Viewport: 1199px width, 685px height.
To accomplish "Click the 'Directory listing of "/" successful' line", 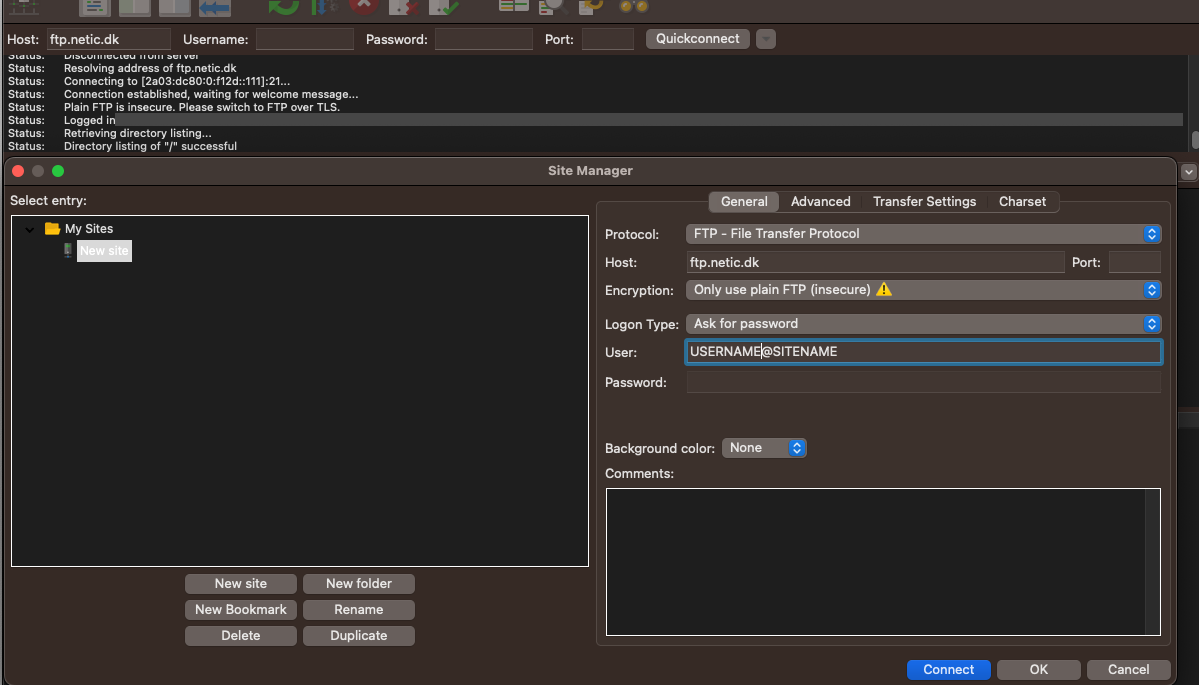I will click(151, 146).
